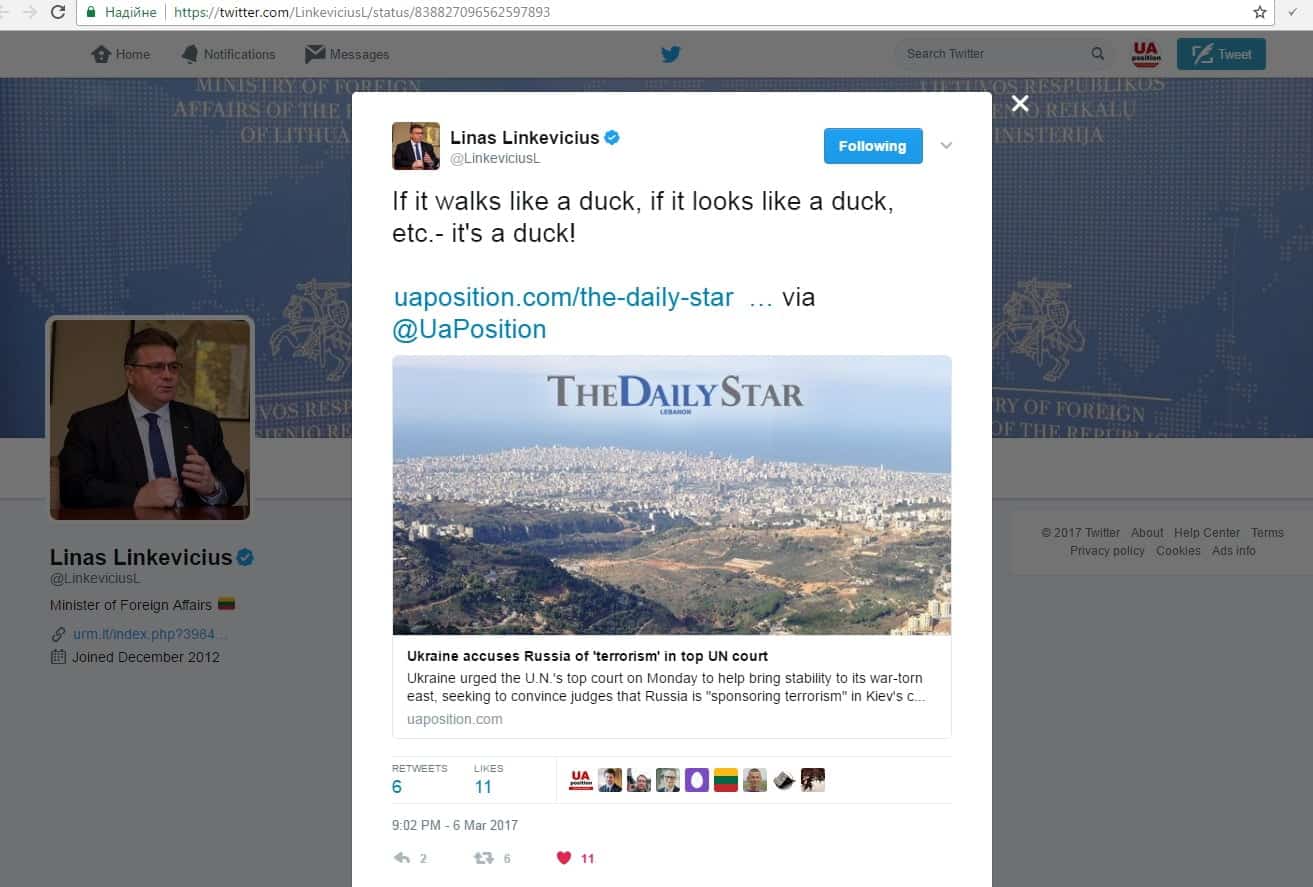This screenshot has height=887, width=1313.
Task: Toggle the red heart like icon
Action: tap(564, 858)
